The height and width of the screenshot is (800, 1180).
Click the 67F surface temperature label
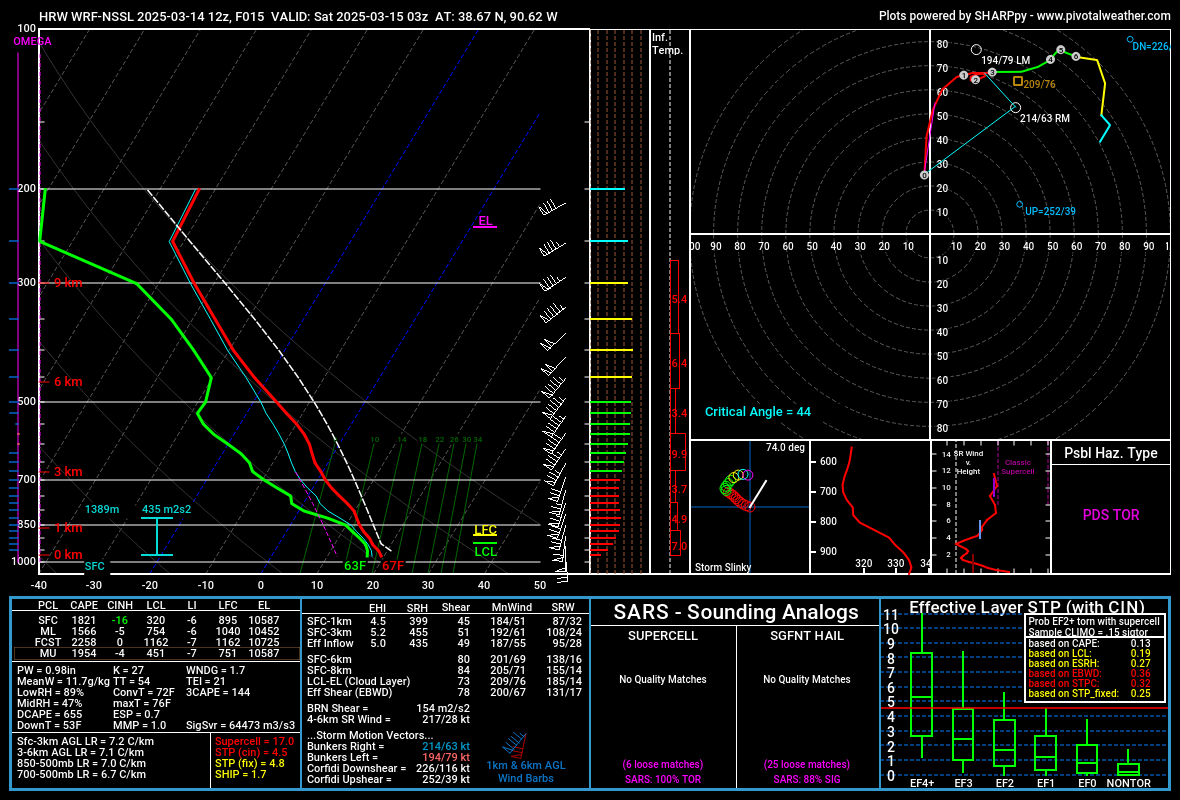tap(392, 566)
